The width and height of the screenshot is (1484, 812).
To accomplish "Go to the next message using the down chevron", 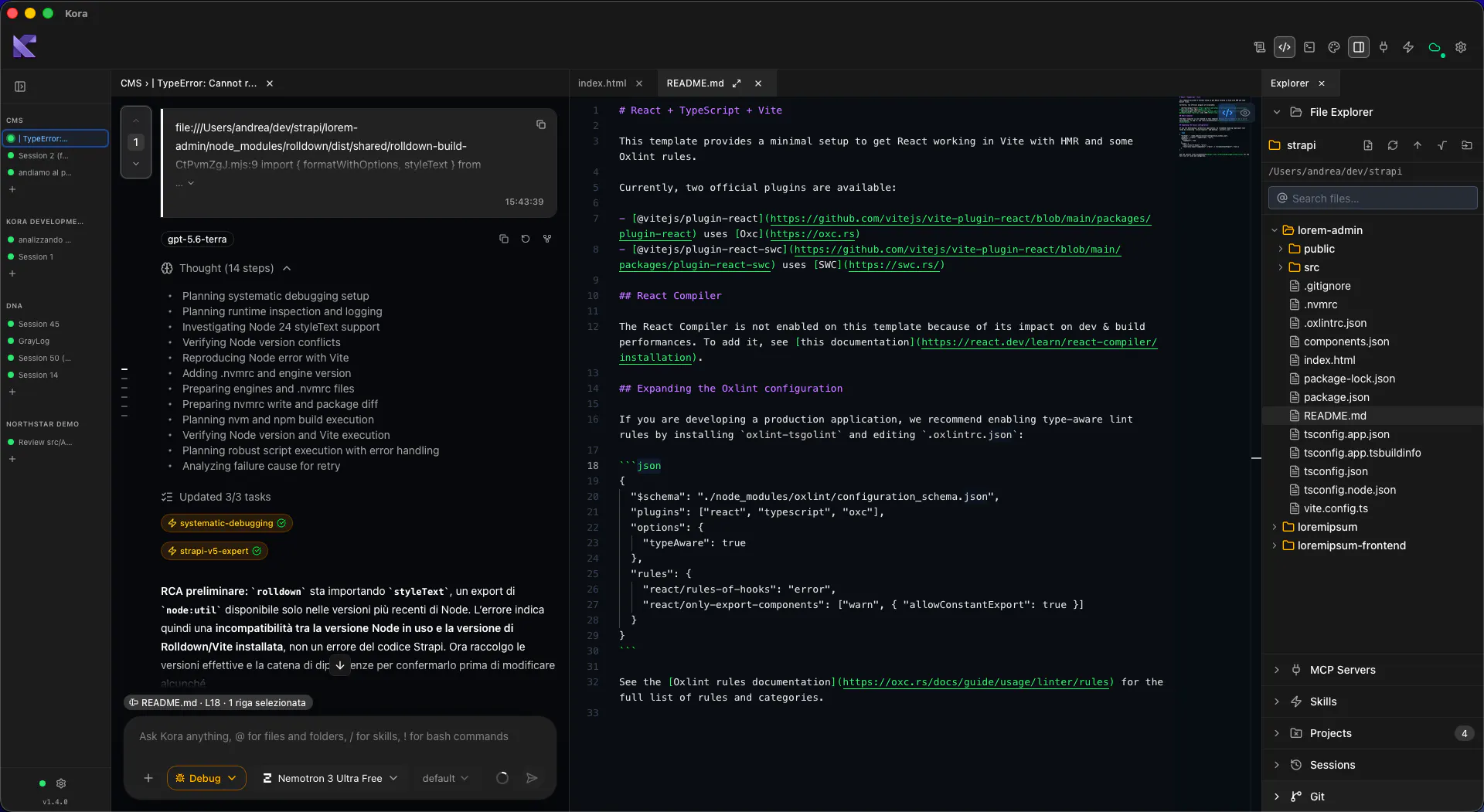I will coord(136,164).
